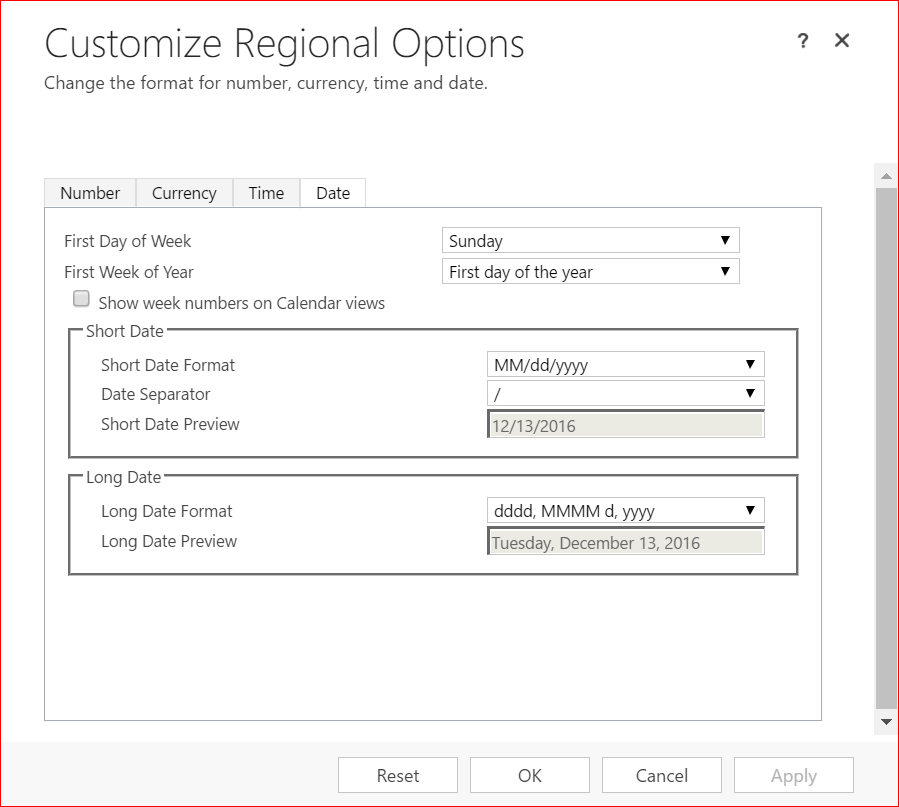Open the First Day of Week dropdown
Image resolution: width=899 pixels, height=807 pixels.
coord(590,241)
